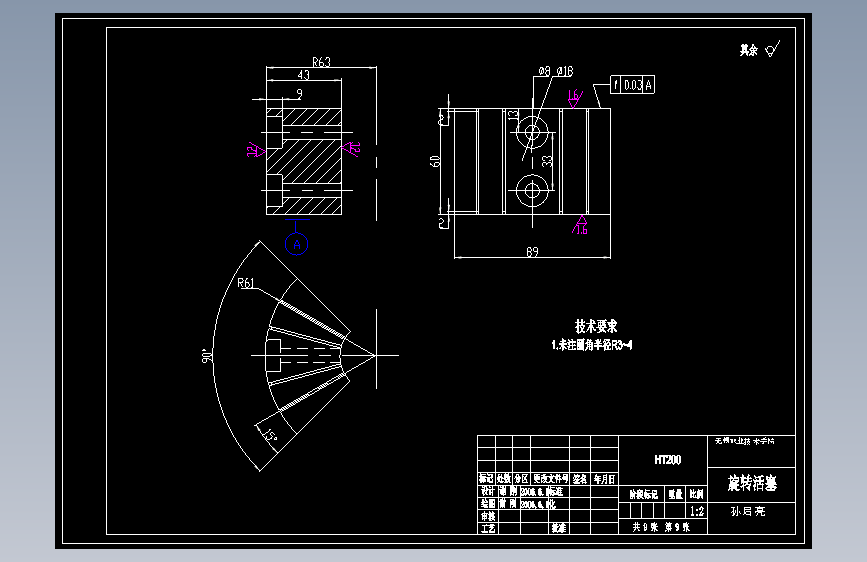This screenshot has width=867, height=562.
Task: Select the blue datum A circle symbol
Action: (x=297, y=244)
